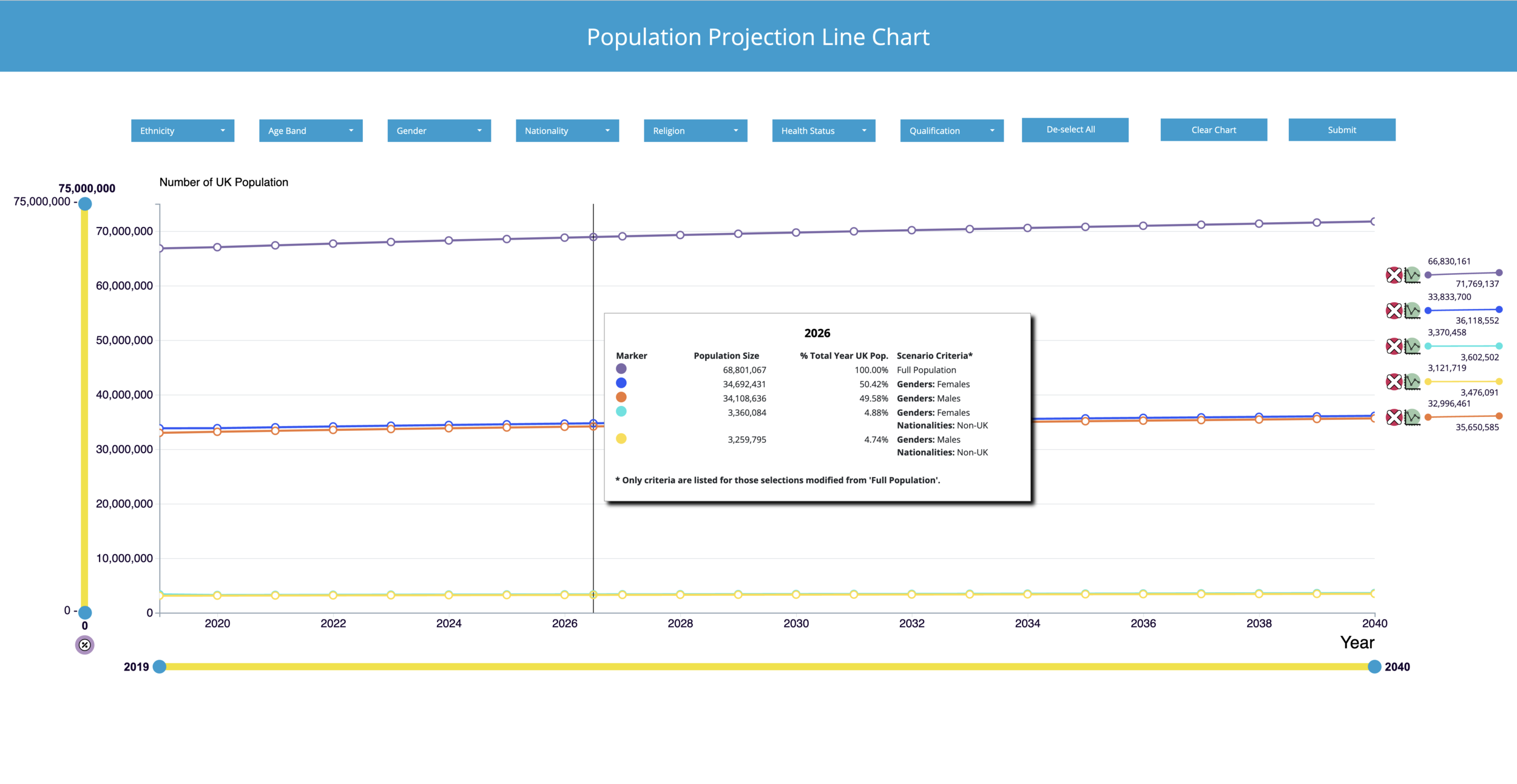Open mini chart icon for blue series
This screenshot has height=784, width=1517.
point(1413,311)
